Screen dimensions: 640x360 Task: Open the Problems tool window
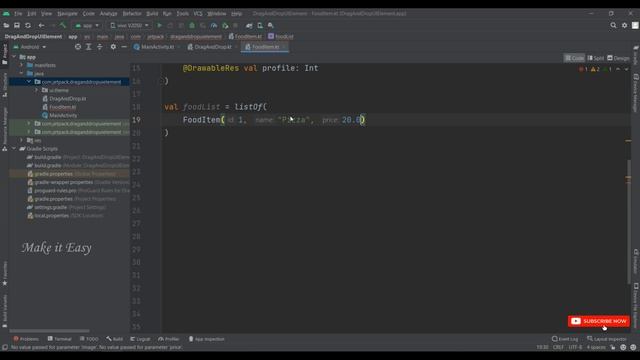click(x=26, y=339)
